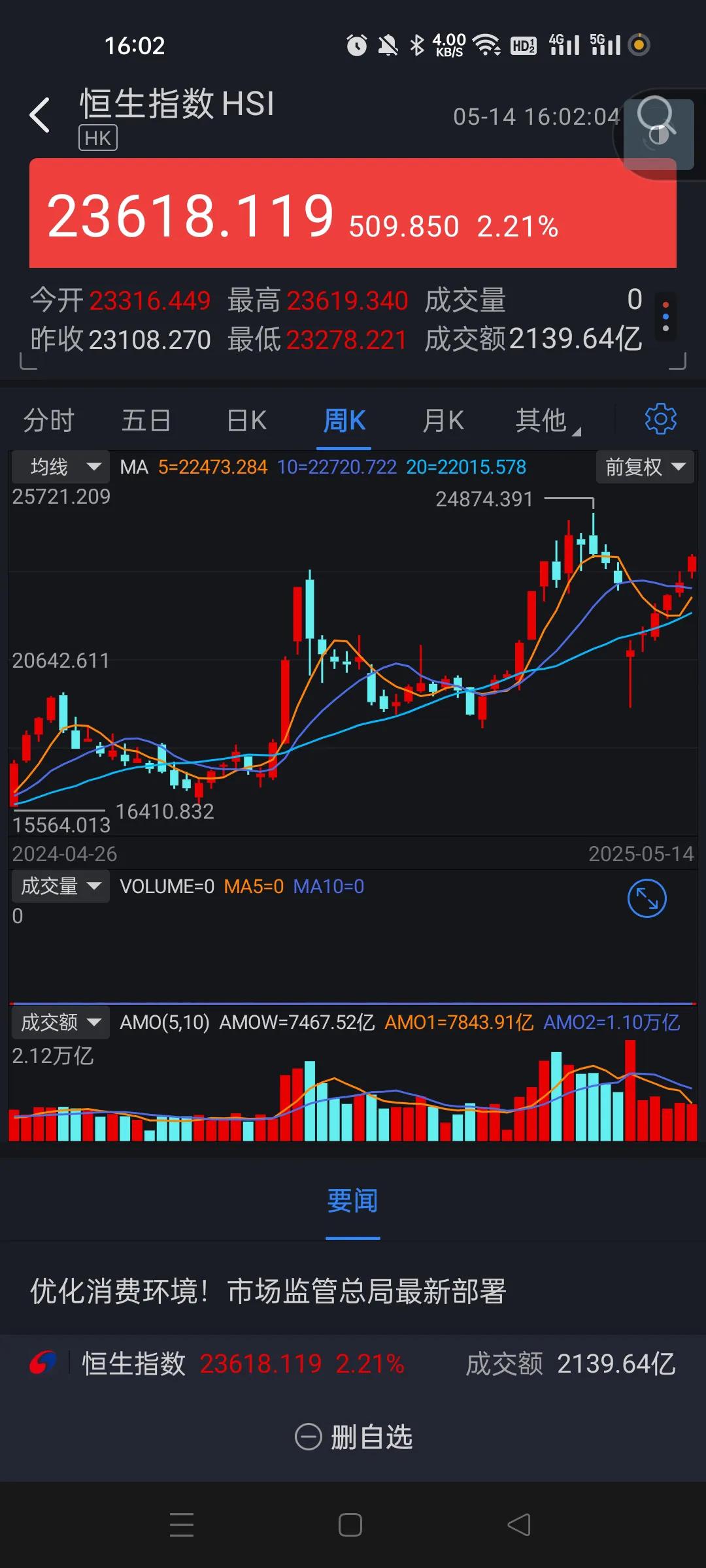Tap 今开 value 23316.449

[x=150, y=301]
